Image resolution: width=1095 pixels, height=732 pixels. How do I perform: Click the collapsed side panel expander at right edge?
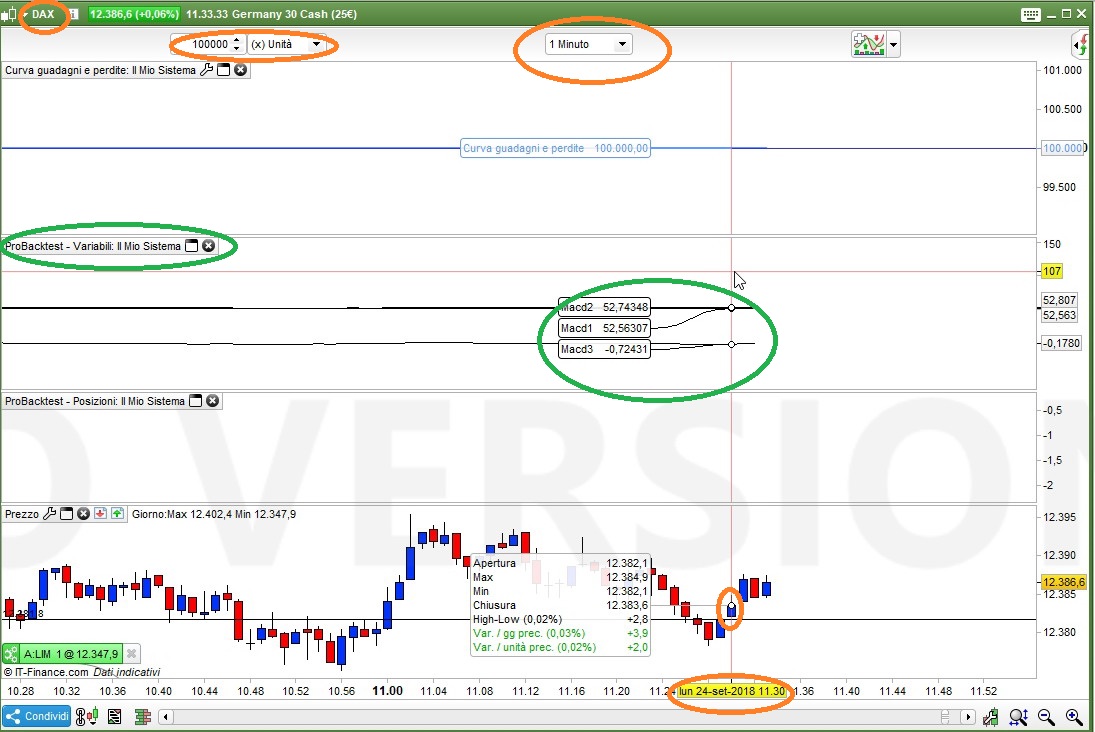1081,45
